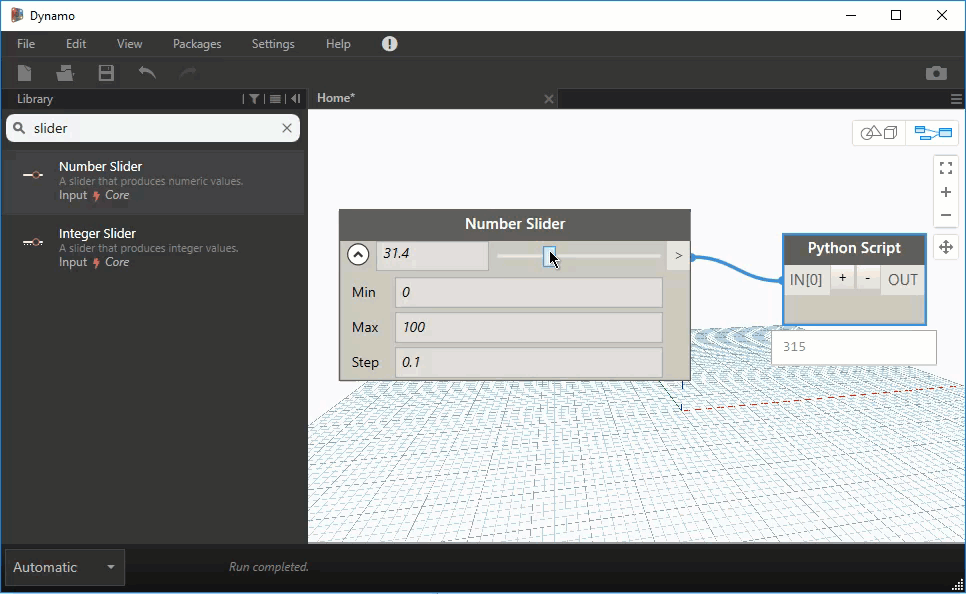Click the New file icon in toolbar
966x594 pixels.
(25, 73)
